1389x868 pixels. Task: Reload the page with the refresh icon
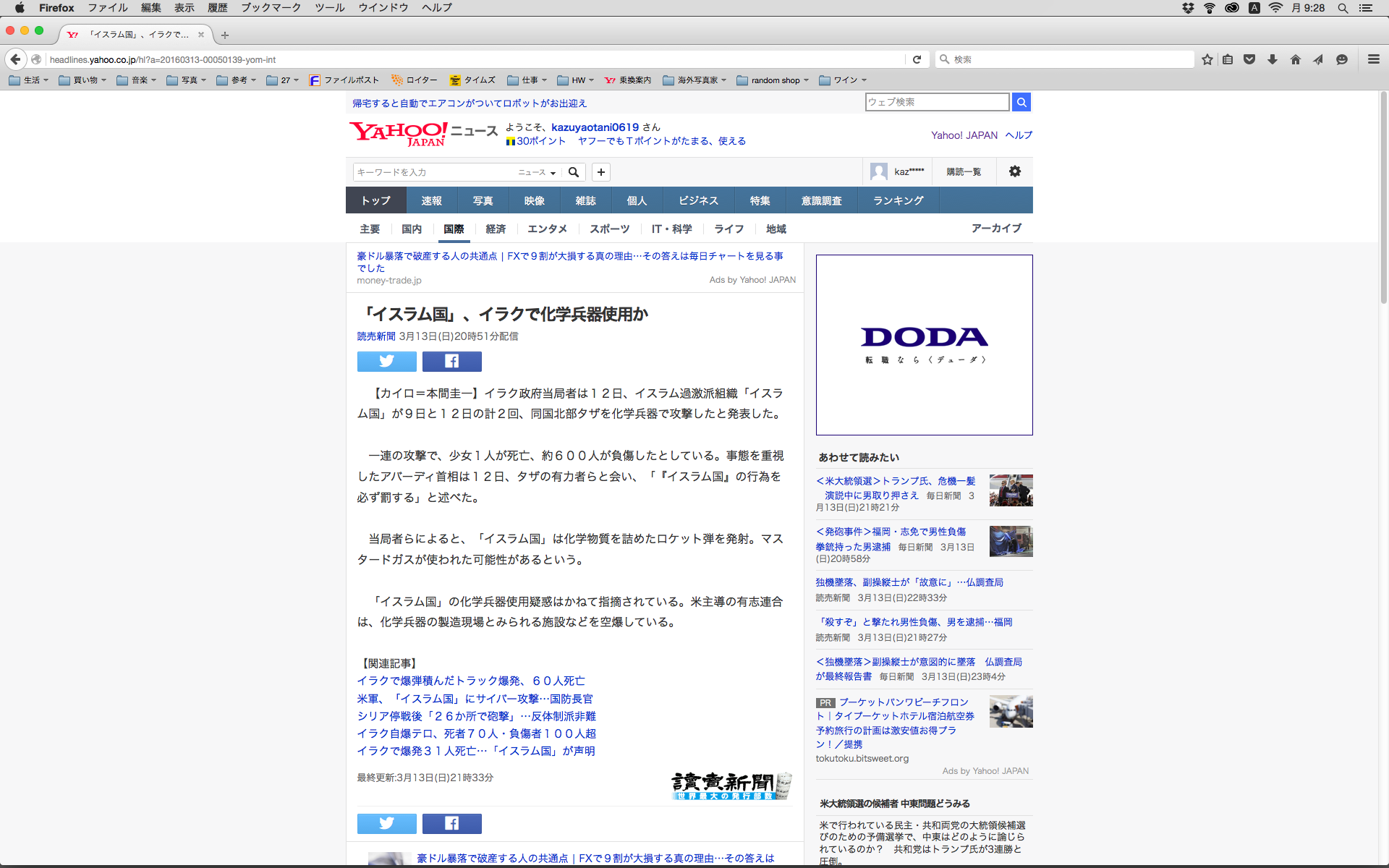pos(917,59)
